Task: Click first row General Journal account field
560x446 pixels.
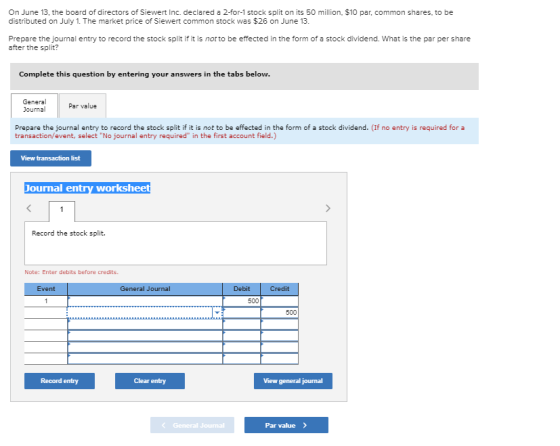Action: click(x=145, y=301)
